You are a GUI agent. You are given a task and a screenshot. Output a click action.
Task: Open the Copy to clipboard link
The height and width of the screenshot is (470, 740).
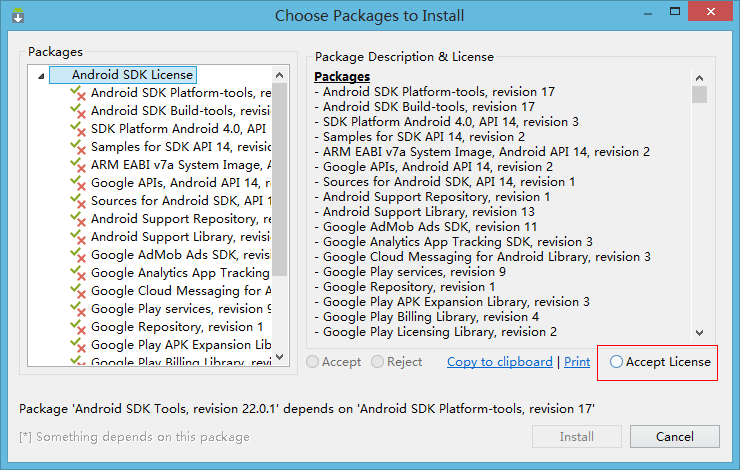(x=499, y=362)
